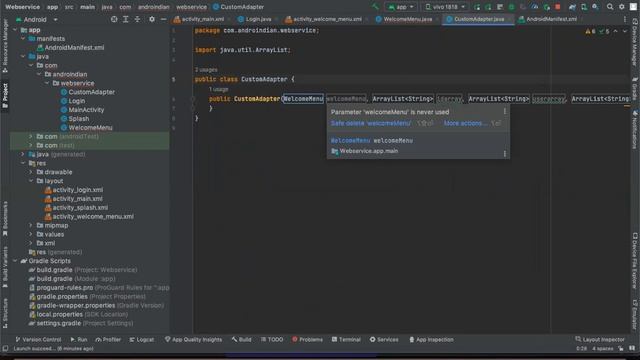This screenshot has width=640, height=360.
Task: Hide the Project panel with minus icon
Action: [x=163, y=19]
